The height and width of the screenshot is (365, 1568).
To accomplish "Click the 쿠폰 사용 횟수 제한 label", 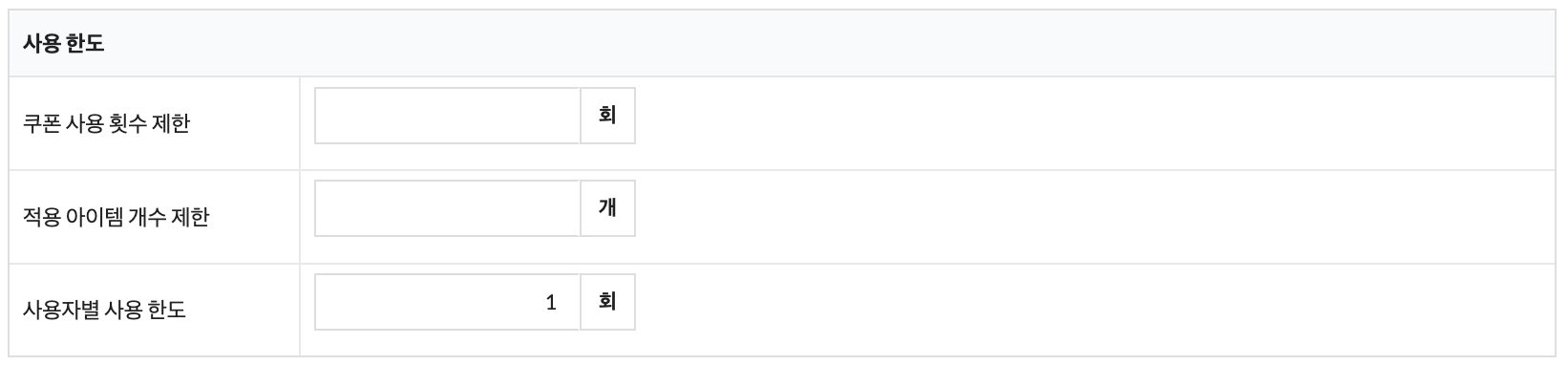I will pos(106,123).
